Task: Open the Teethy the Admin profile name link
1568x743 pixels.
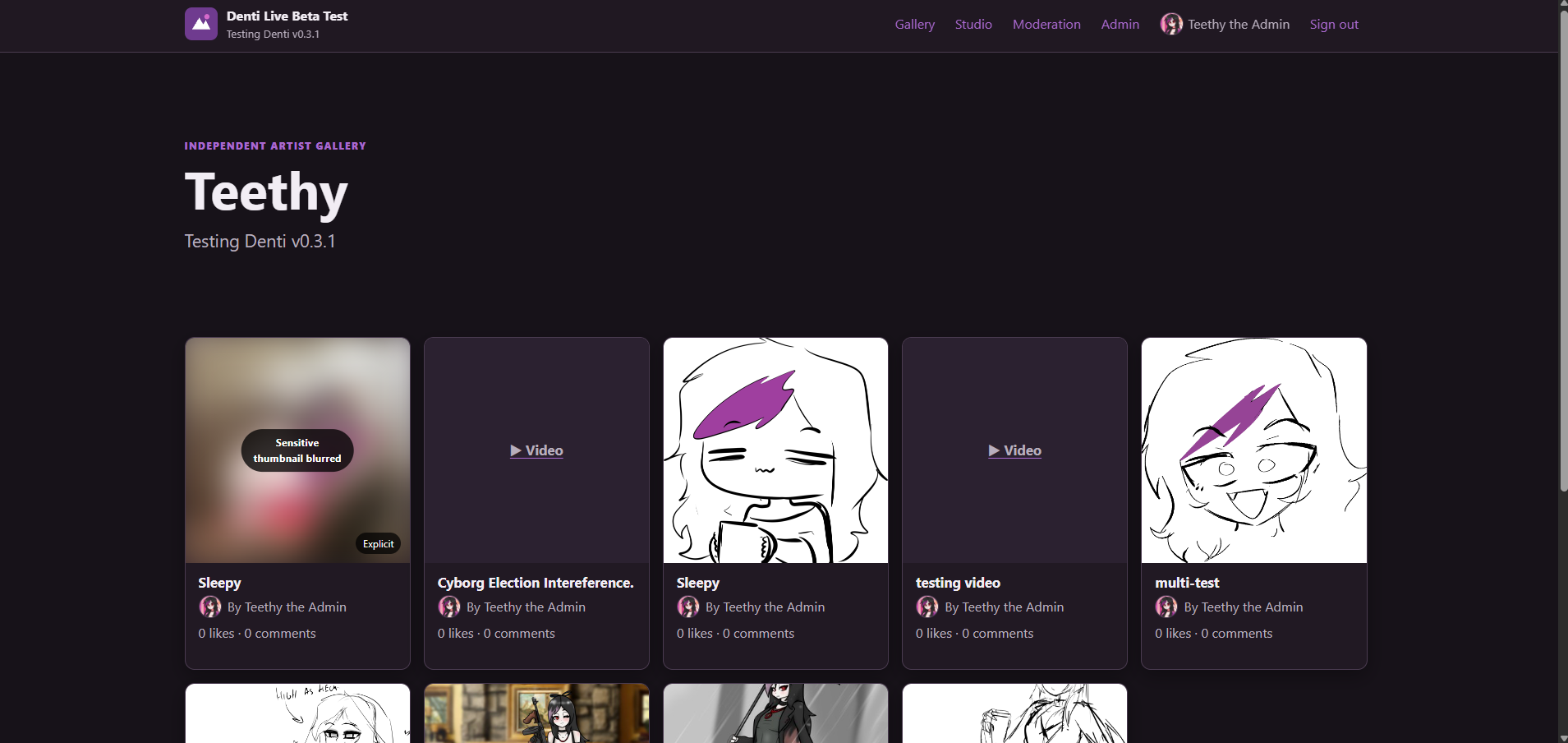Action: point(1239,24)
